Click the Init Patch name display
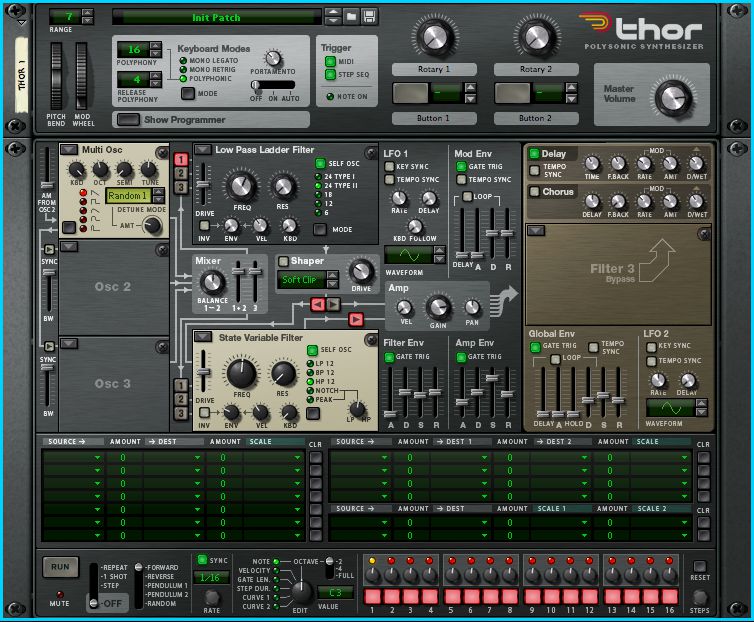The height and width of the screenshot is (622, 754). (216, 17)
